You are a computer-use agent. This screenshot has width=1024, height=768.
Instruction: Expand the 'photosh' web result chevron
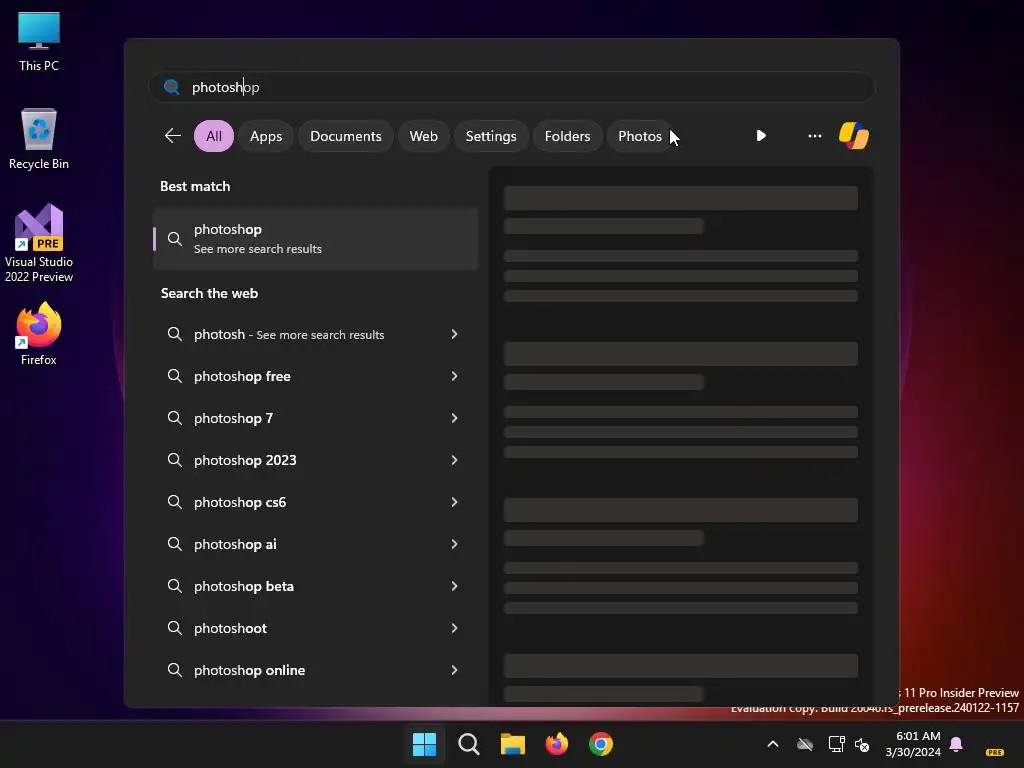point(455,334)
